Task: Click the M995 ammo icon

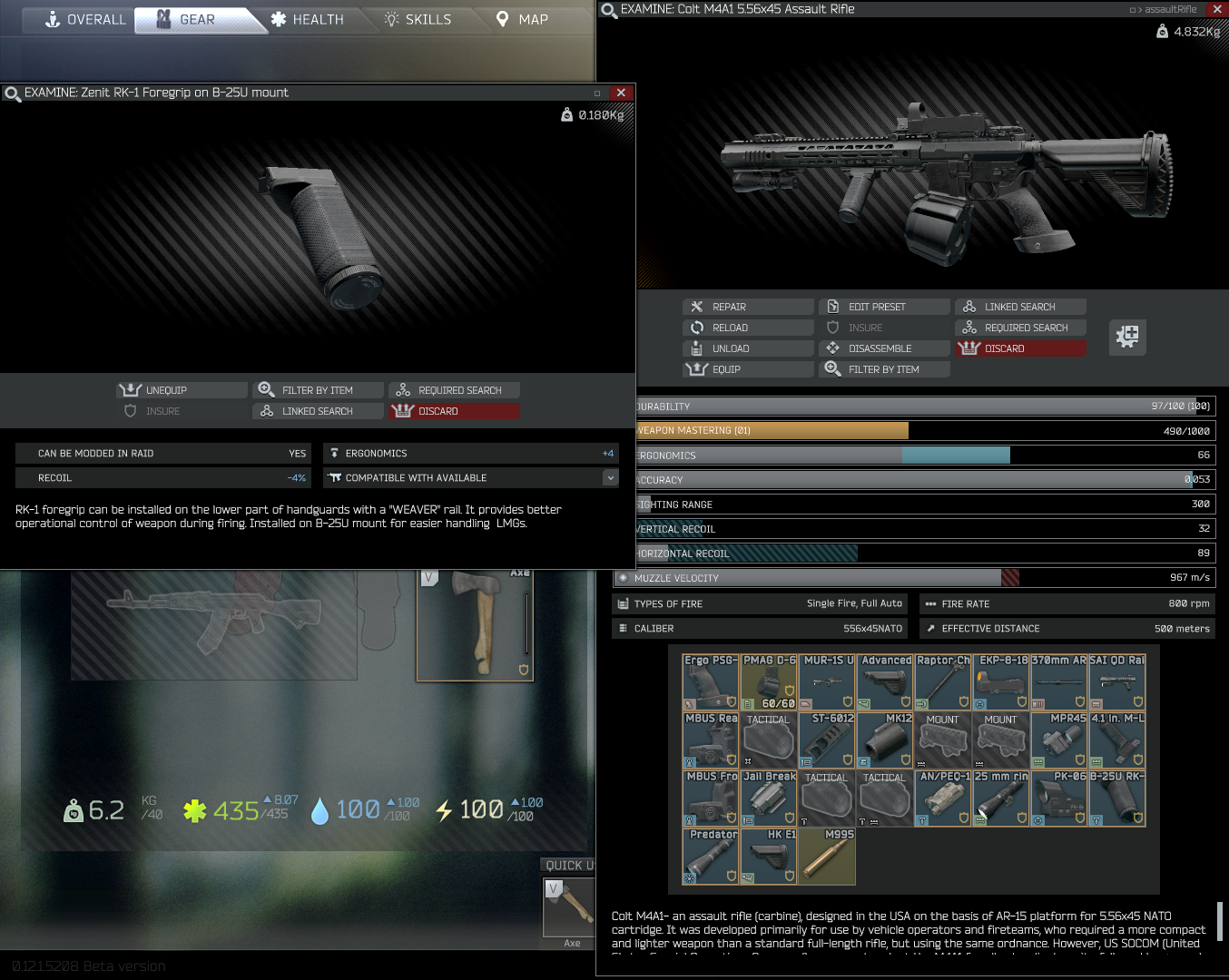Action: (827, 857)
